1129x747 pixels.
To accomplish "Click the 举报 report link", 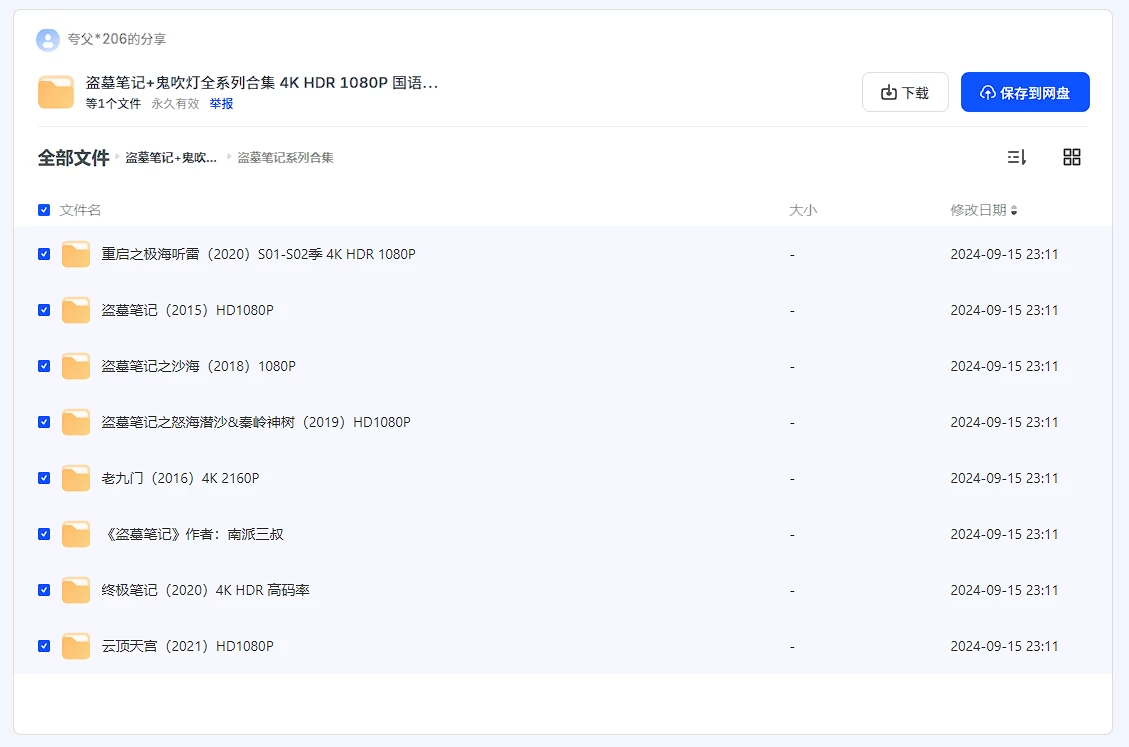I will 221,104.
